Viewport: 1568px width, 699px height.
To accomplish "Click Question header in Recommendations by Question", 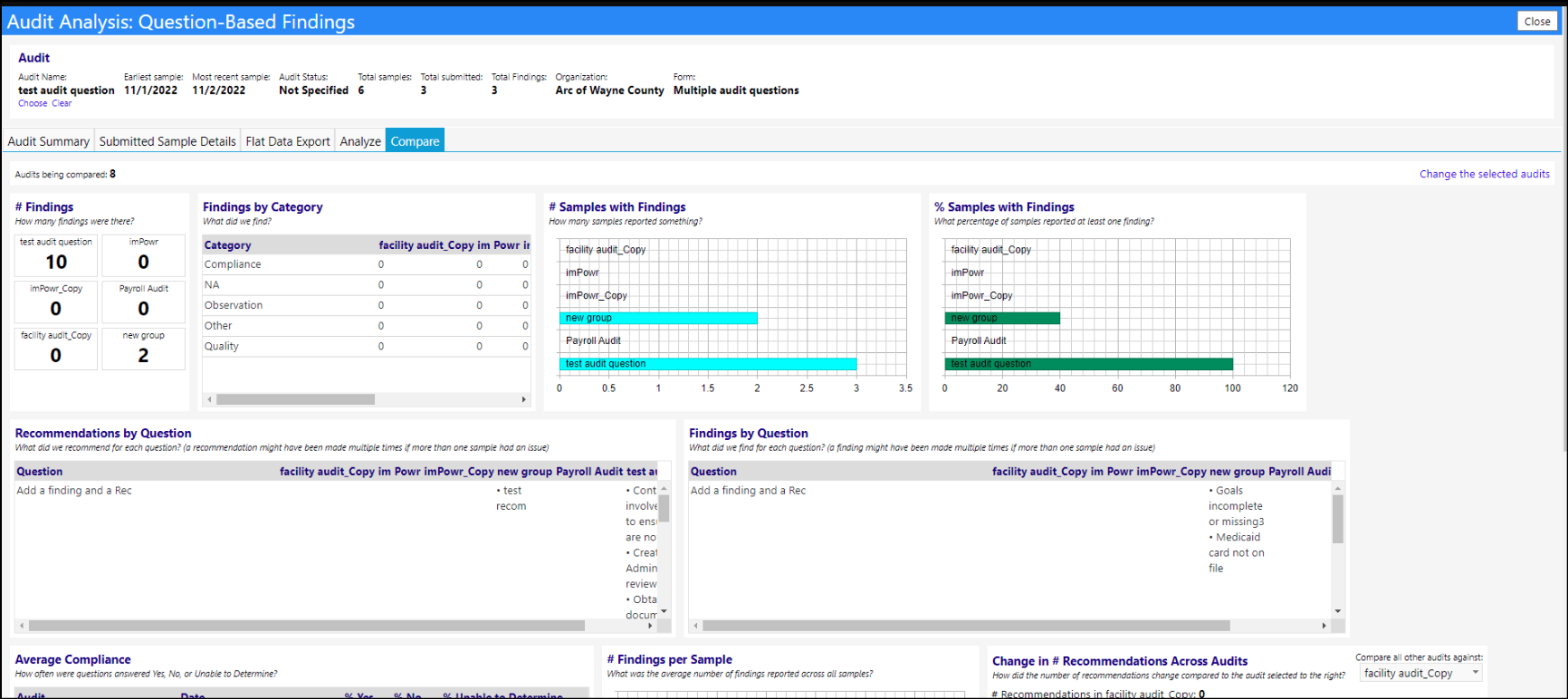I will [40, 472].
